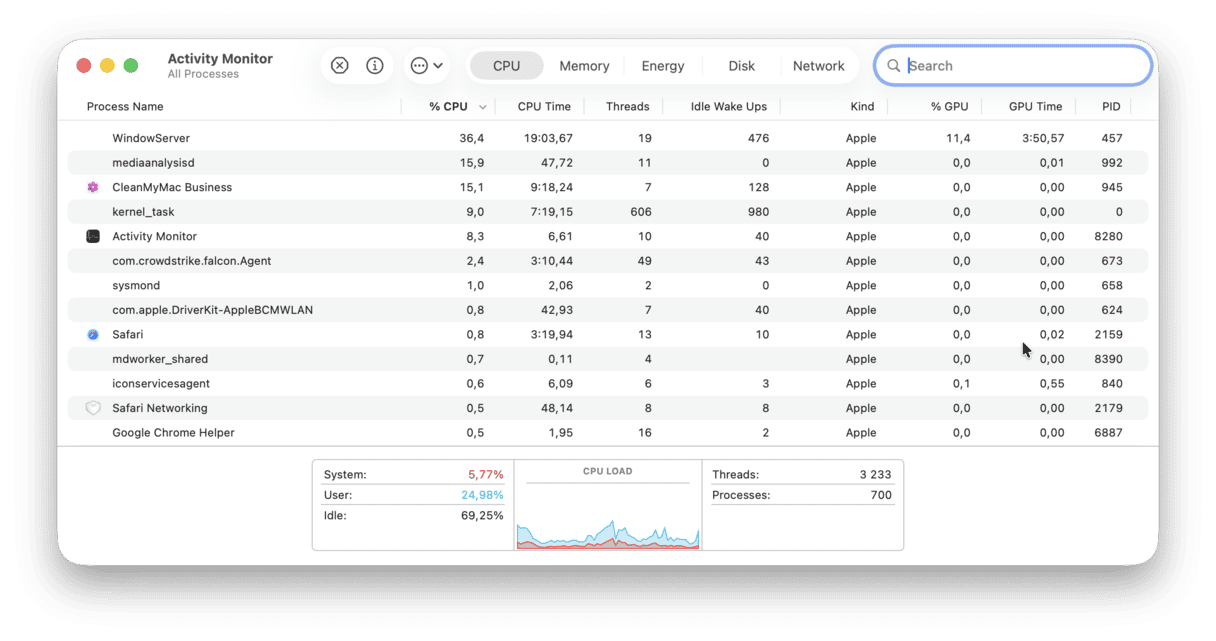Sort processes by the Threads column
Screen dimensions: 1216x641
tap(626, 106)
